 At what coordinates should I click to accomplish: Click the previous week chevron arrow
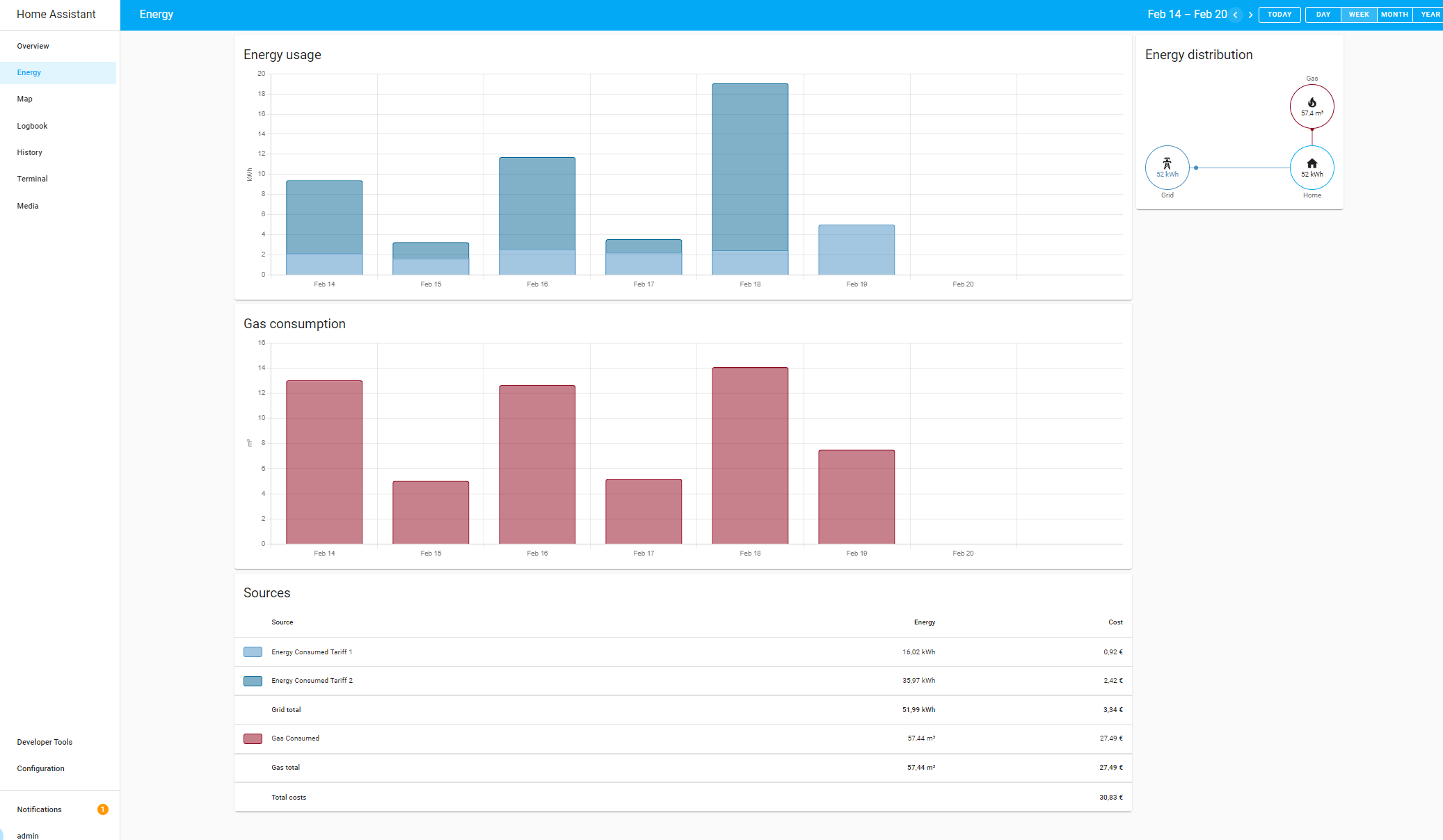[1236, 15]
